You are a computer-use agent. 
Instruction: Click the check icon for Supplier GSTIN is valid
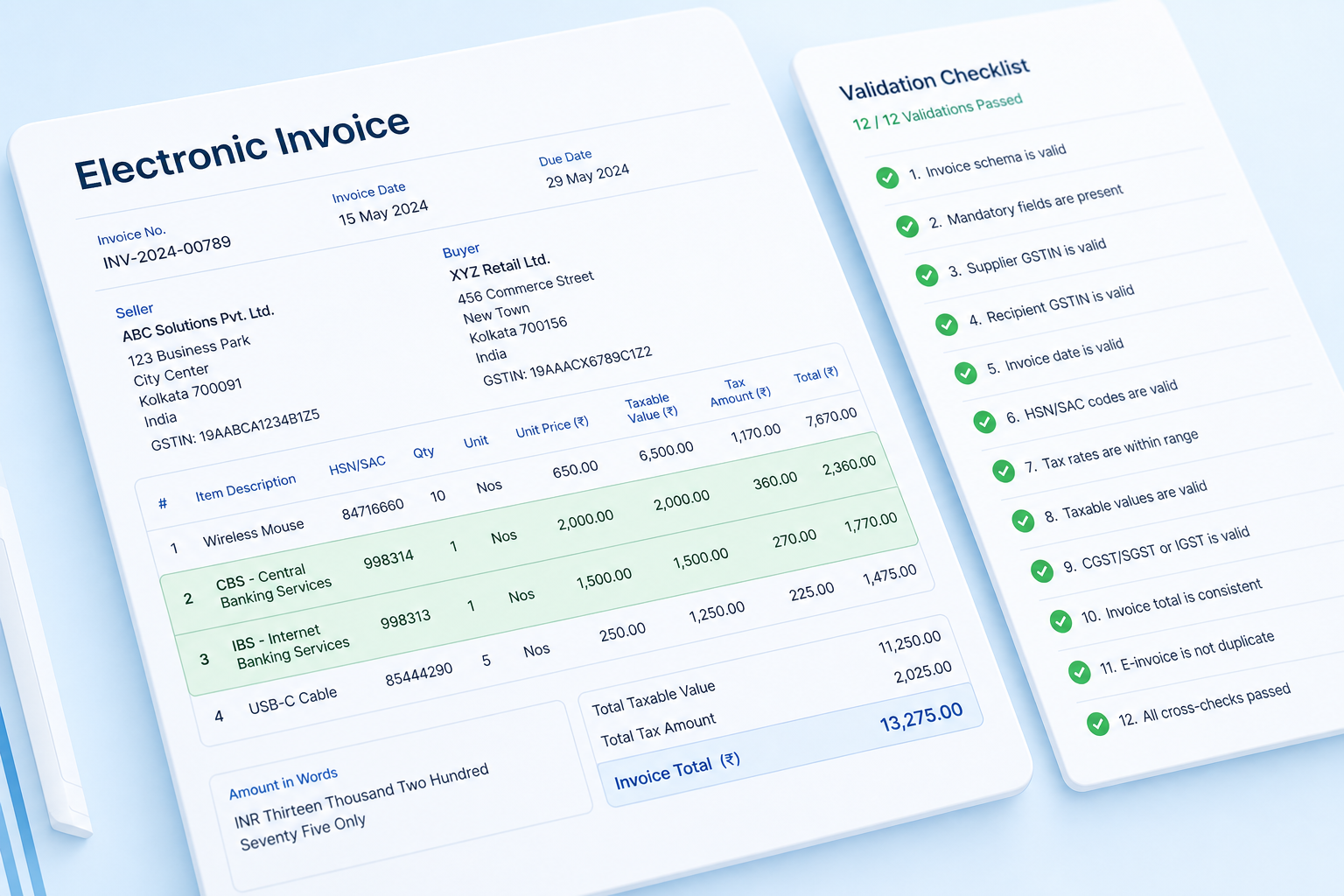click(x=927, y=276)
